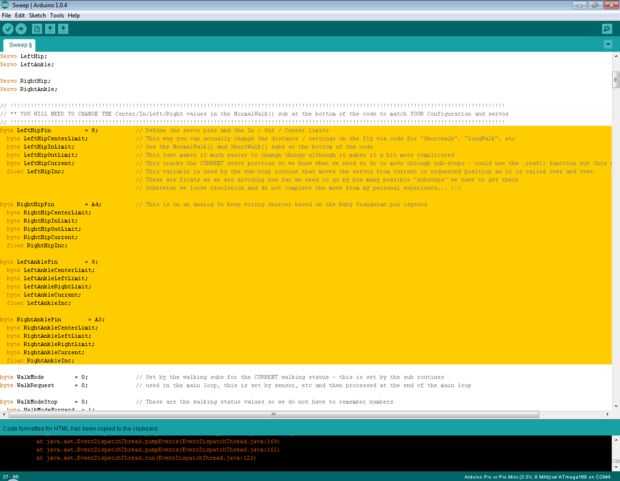The width and height of the screenshot is (620, 481).
Task: Click the 'byte WalkMode = 0;' line
Action: tap(44, 377)
